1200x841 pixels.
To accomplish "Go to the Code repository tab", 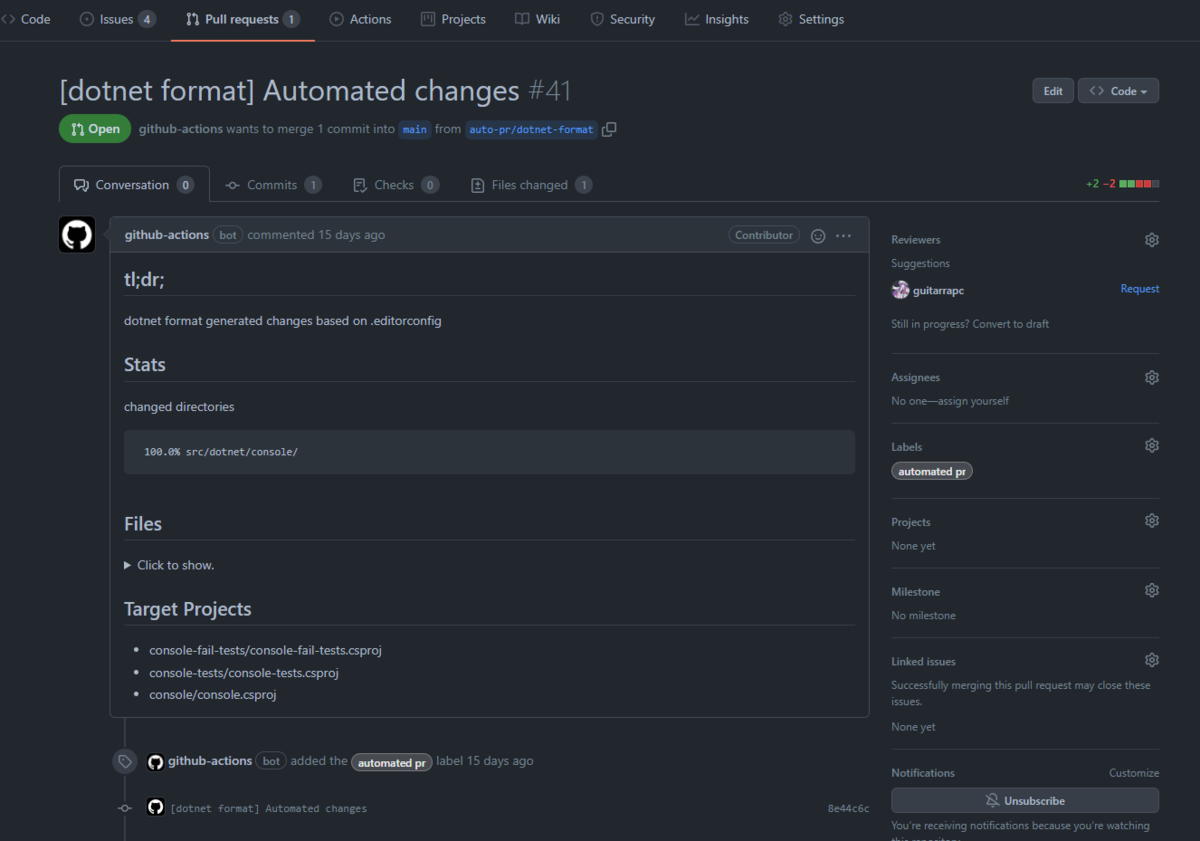I will pos(26,19).
